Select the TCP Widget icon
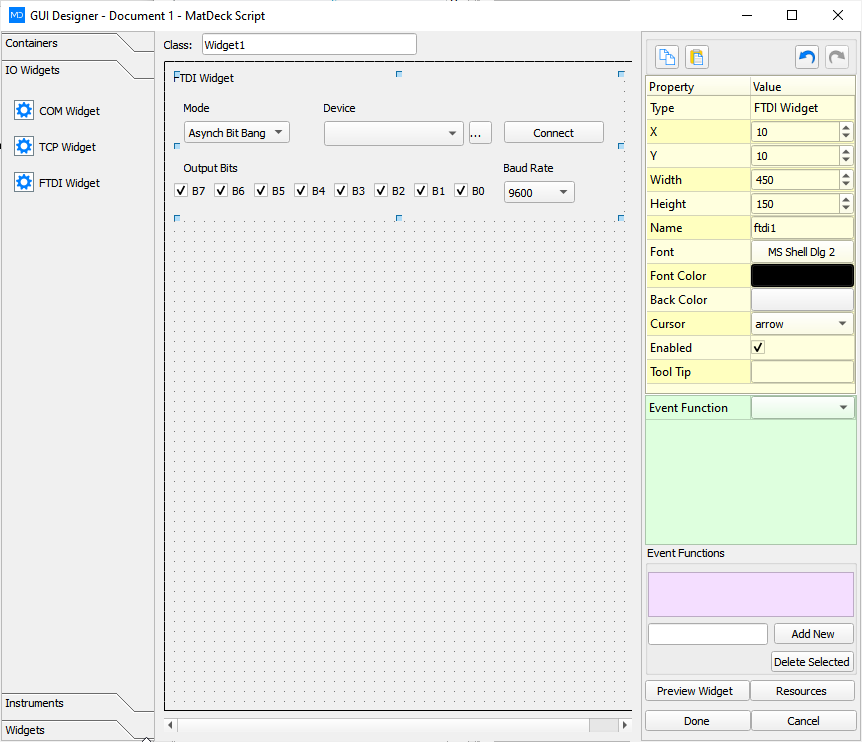 click(x=24, y=146)
